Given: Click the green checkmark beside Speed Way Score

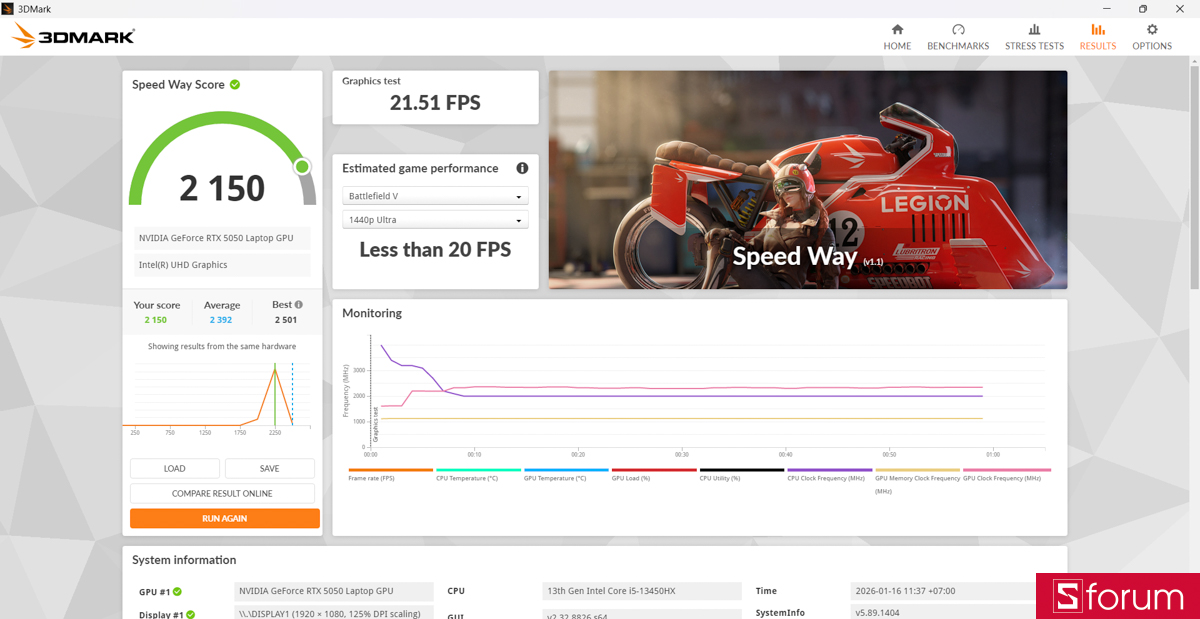Looking at the screenshot, I should [x=233, y=85].
